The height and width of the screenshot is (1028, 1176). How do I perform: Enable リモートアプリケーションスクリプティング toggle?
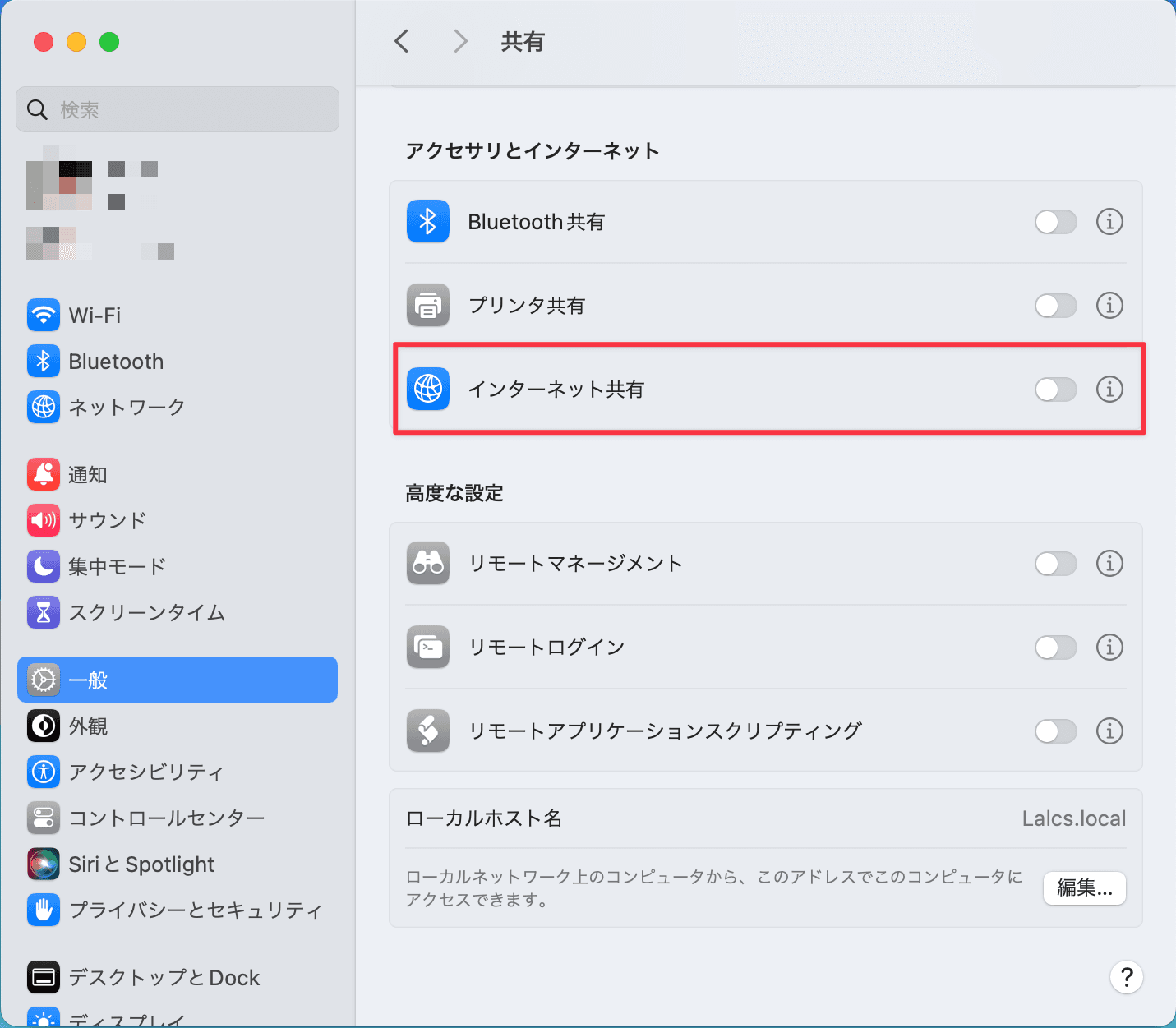[1055, 731]
